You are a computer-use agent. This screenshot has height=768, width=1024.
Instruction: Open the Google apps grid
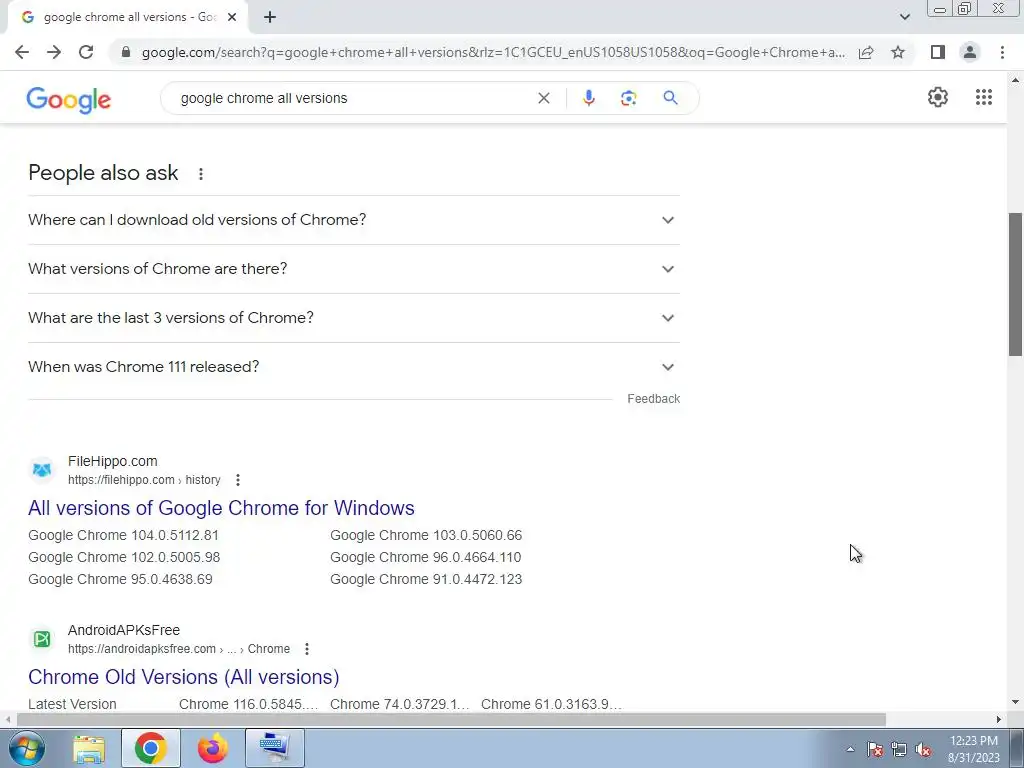[x=984, y=97]
